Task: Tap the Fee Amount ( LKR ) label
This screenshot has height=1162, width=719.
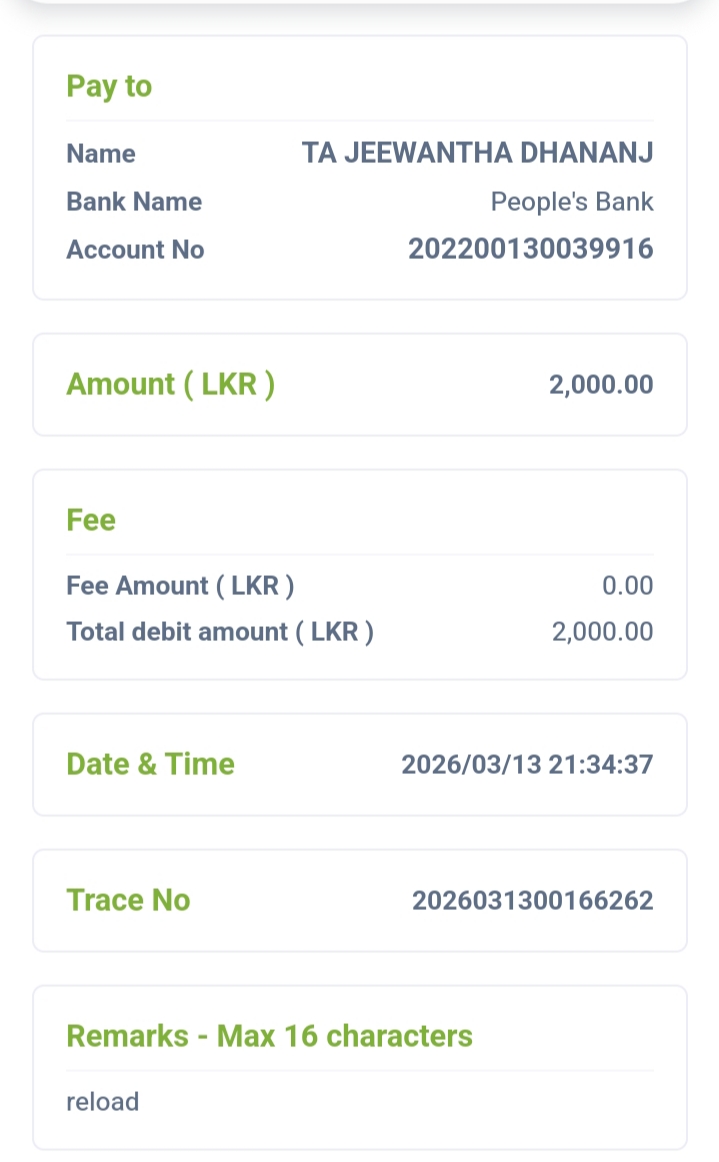Action: [x=180, y=585]
